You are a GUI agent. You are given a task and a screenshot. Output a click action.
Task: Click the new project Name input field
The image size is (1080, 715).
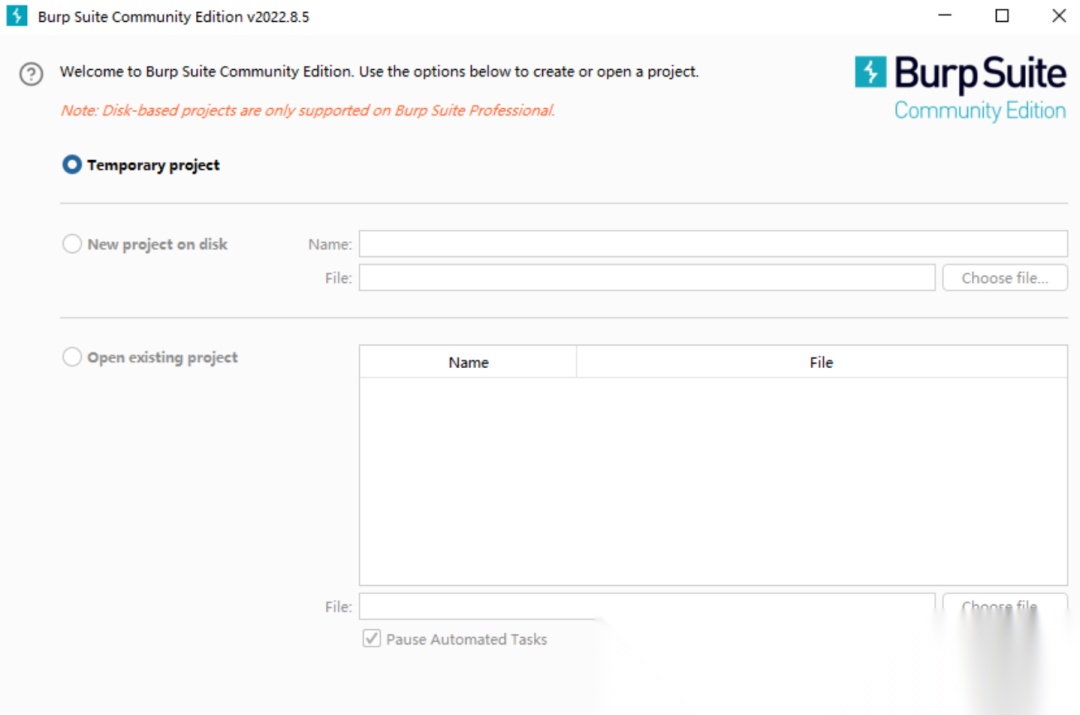pyautogui.click(x=713, y=244)
